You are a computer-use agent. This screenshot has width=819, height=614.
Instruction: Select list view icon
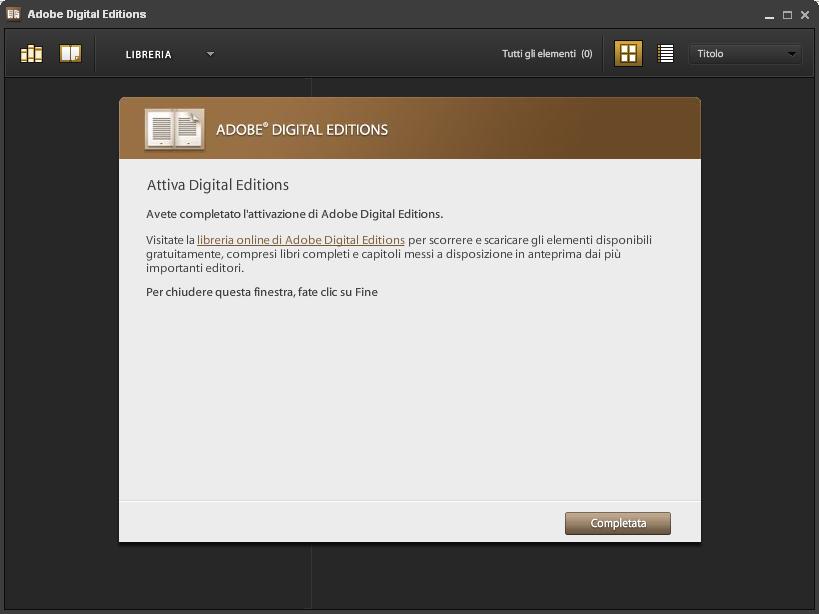tap(665, 53)
